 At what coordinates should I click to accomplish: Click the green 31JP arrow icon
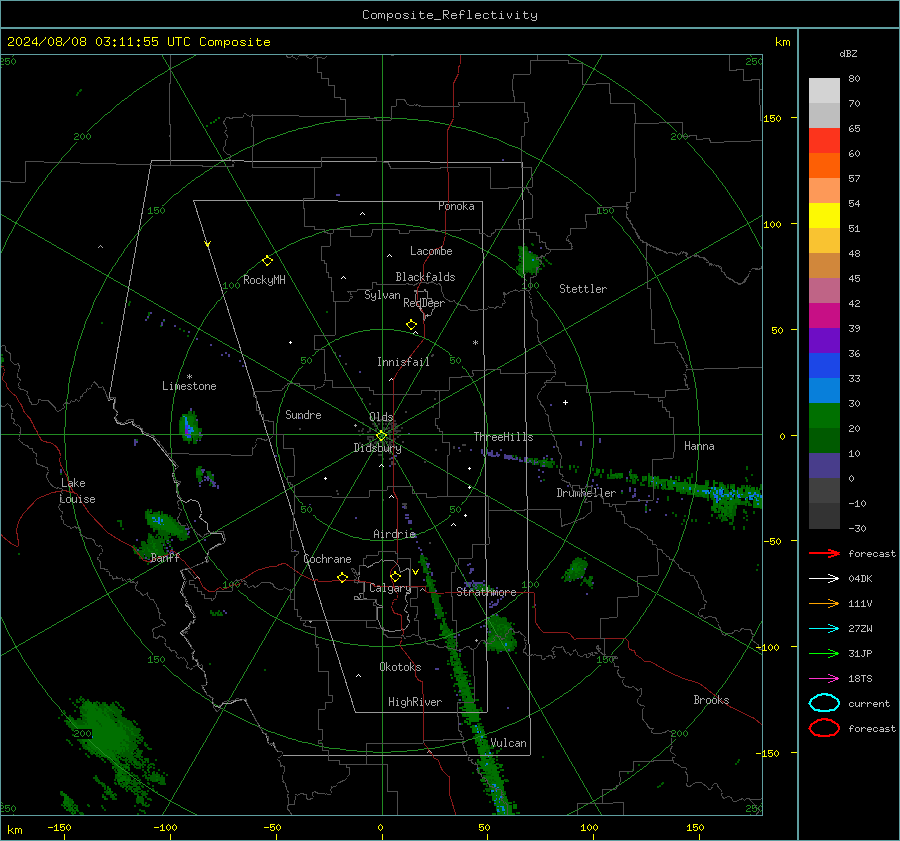pyautogui.click(x=824, y=653)
